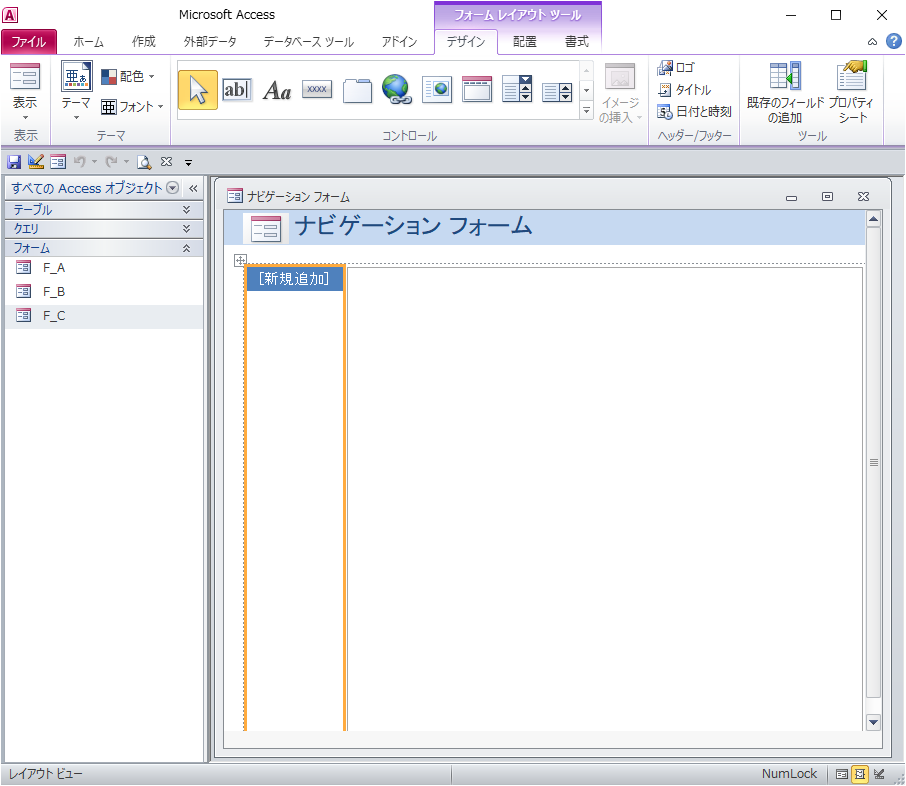Open 既存のフィールドの追加 field list

tap(785, 92)
